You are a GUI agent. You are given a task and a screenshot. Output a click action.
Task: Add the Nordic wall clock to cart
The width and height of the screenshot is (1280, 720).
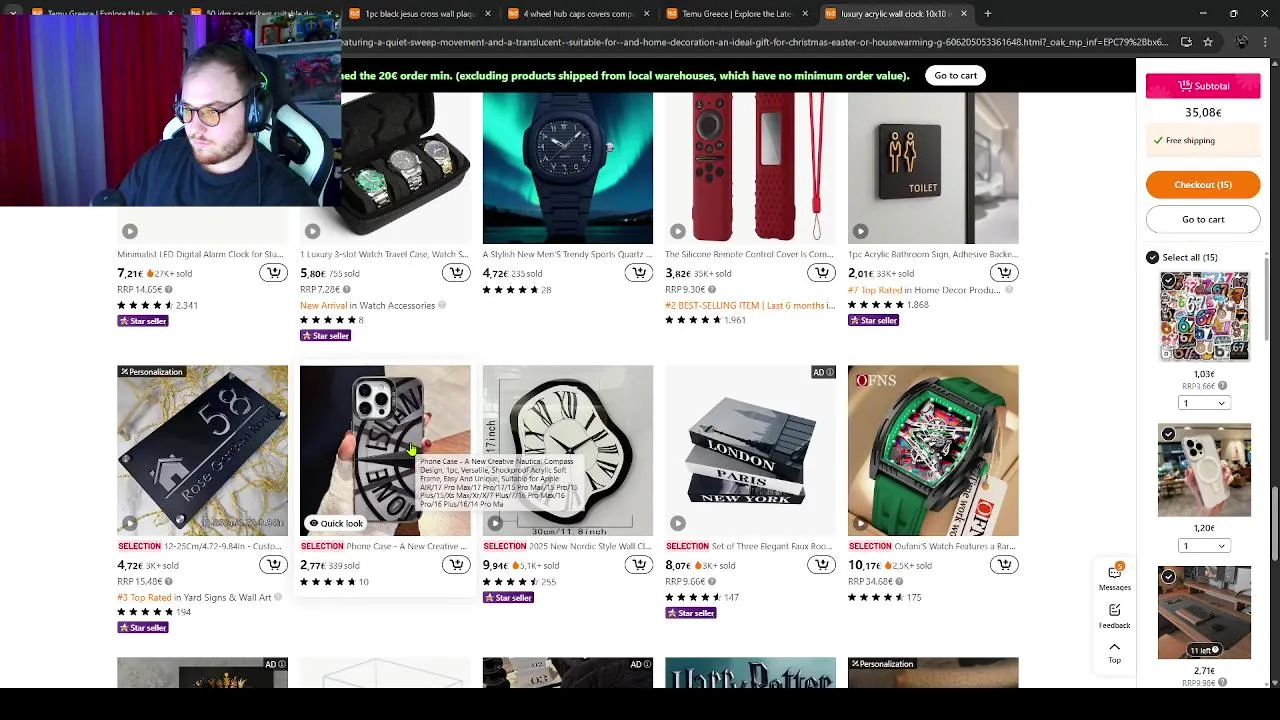[638, 565]
